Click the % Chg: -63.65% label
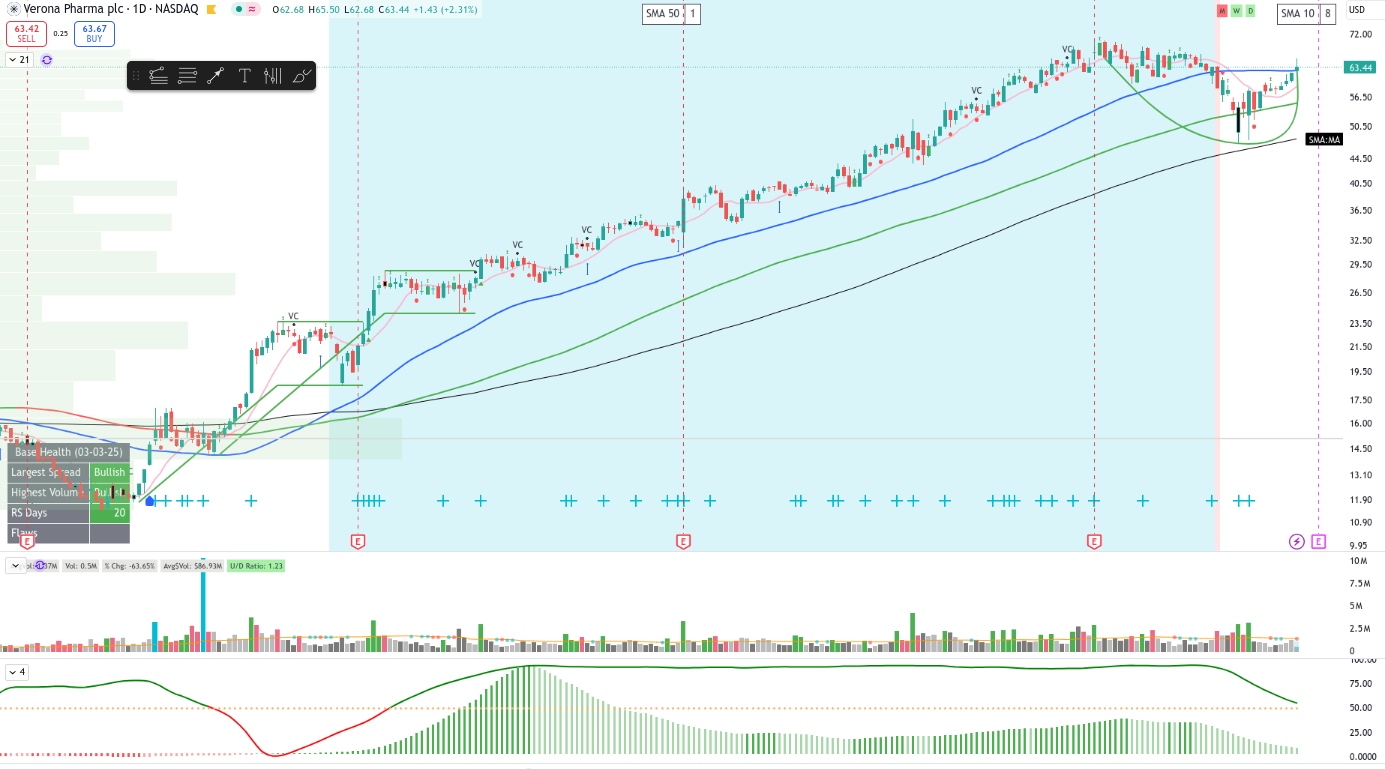Image resolution: width=1385 pixels, height=769 pixels. tap(130, 566)
